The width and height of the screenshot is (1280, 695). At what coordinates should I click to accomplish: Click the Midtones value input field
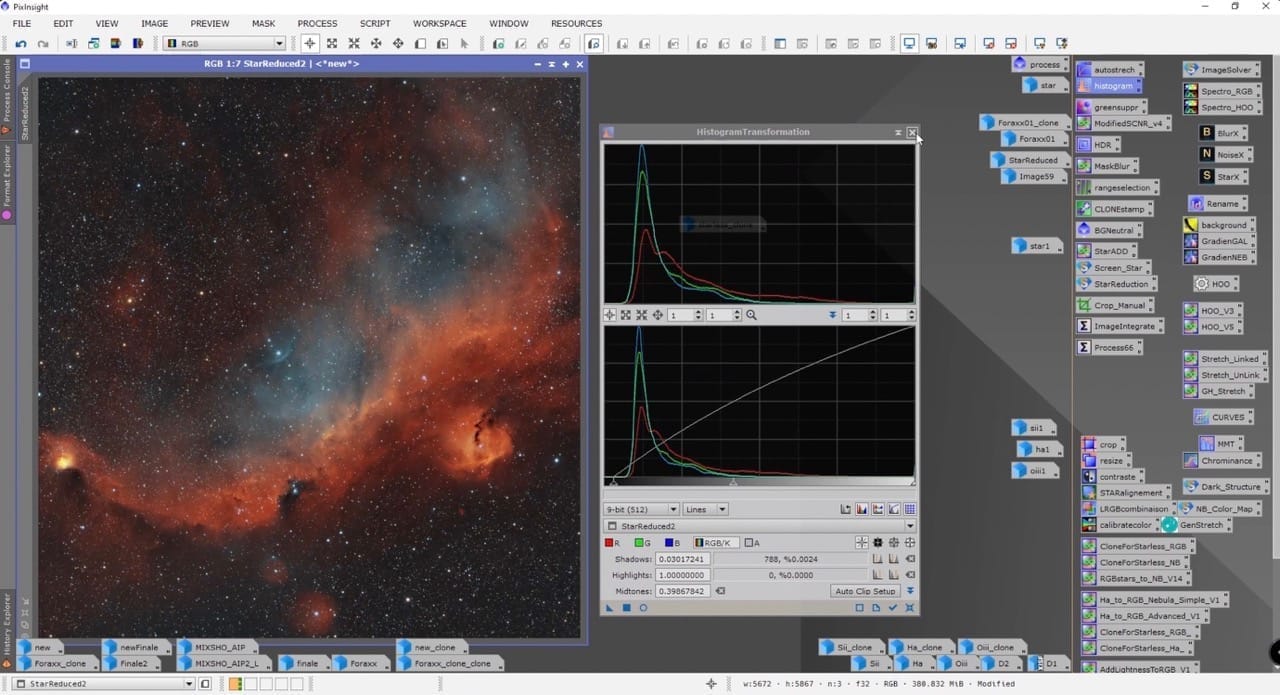[x=682, y=591]
